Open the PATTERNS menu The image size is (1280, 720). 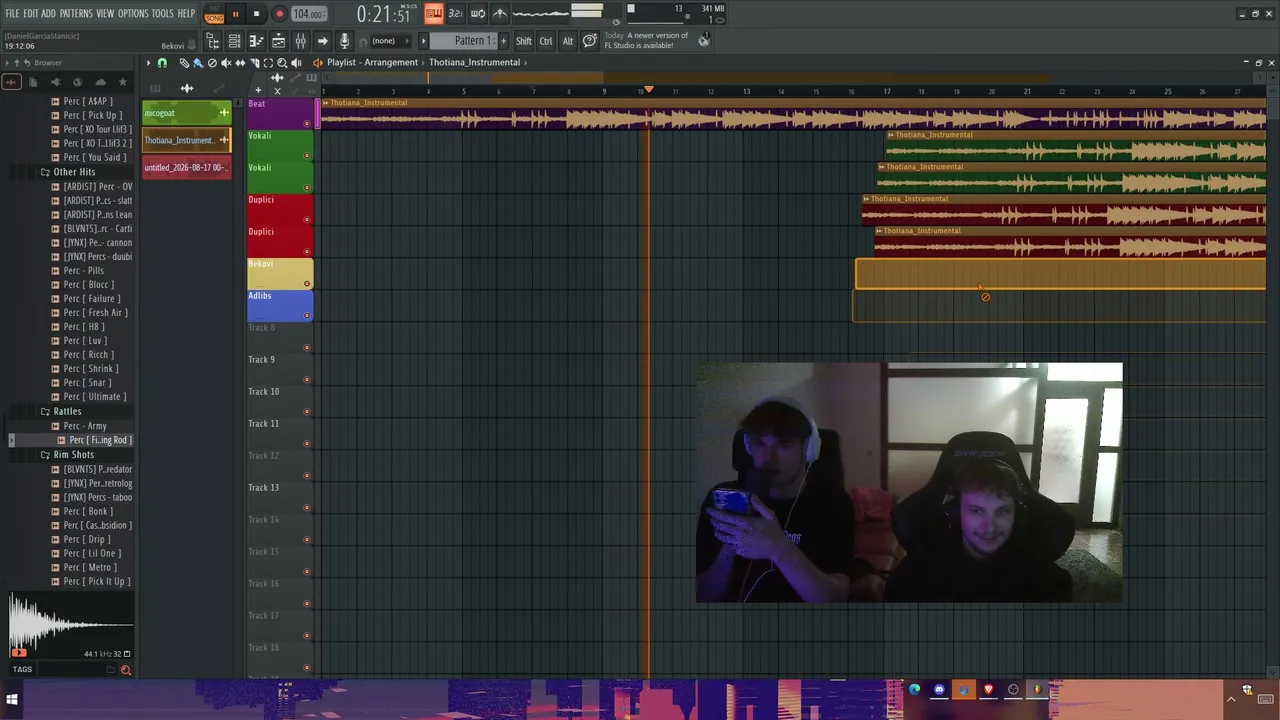(76, 14)
